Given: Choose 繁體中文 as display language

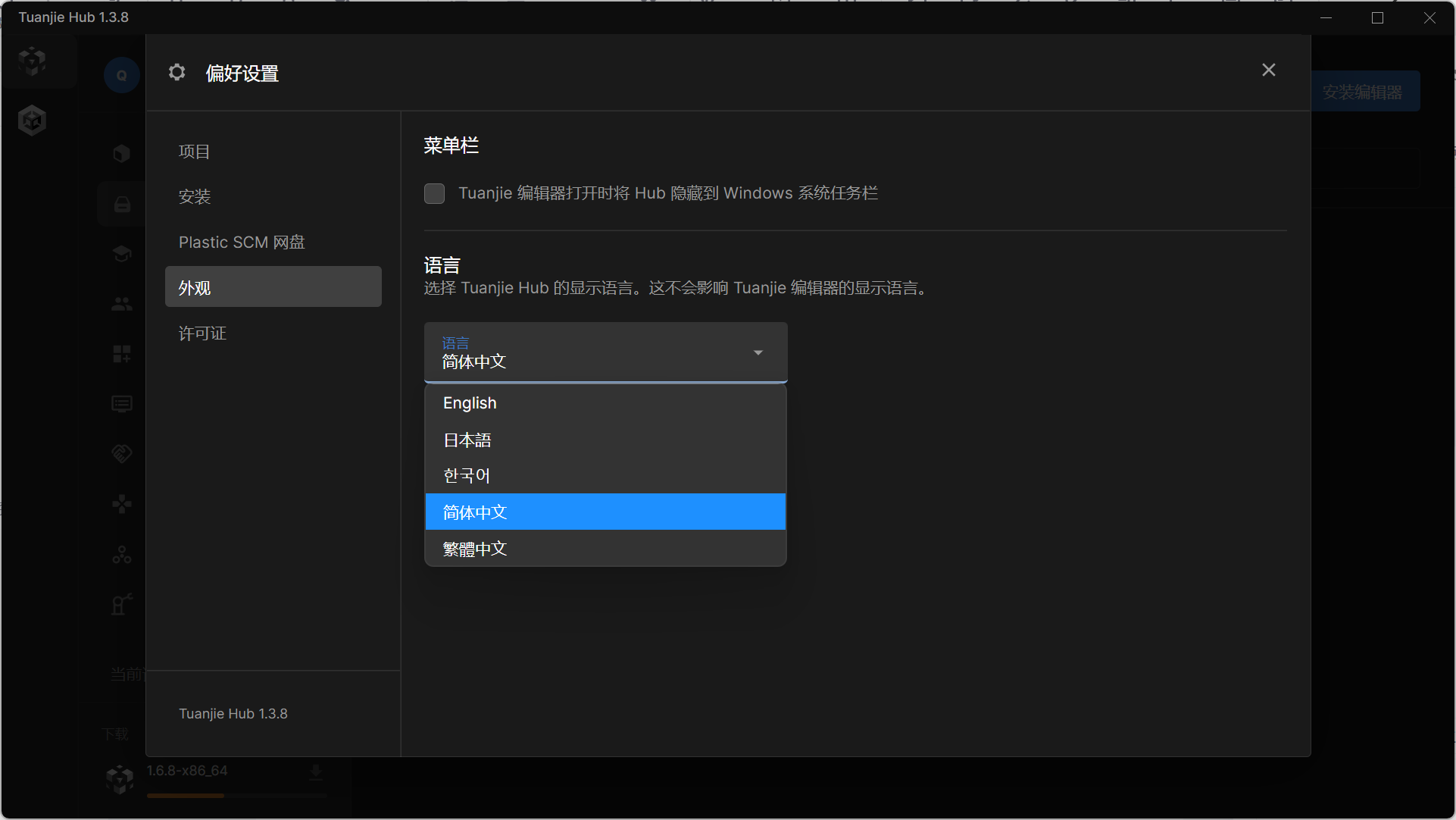Looking at the screenshot, I should click(x=474, y=548).
